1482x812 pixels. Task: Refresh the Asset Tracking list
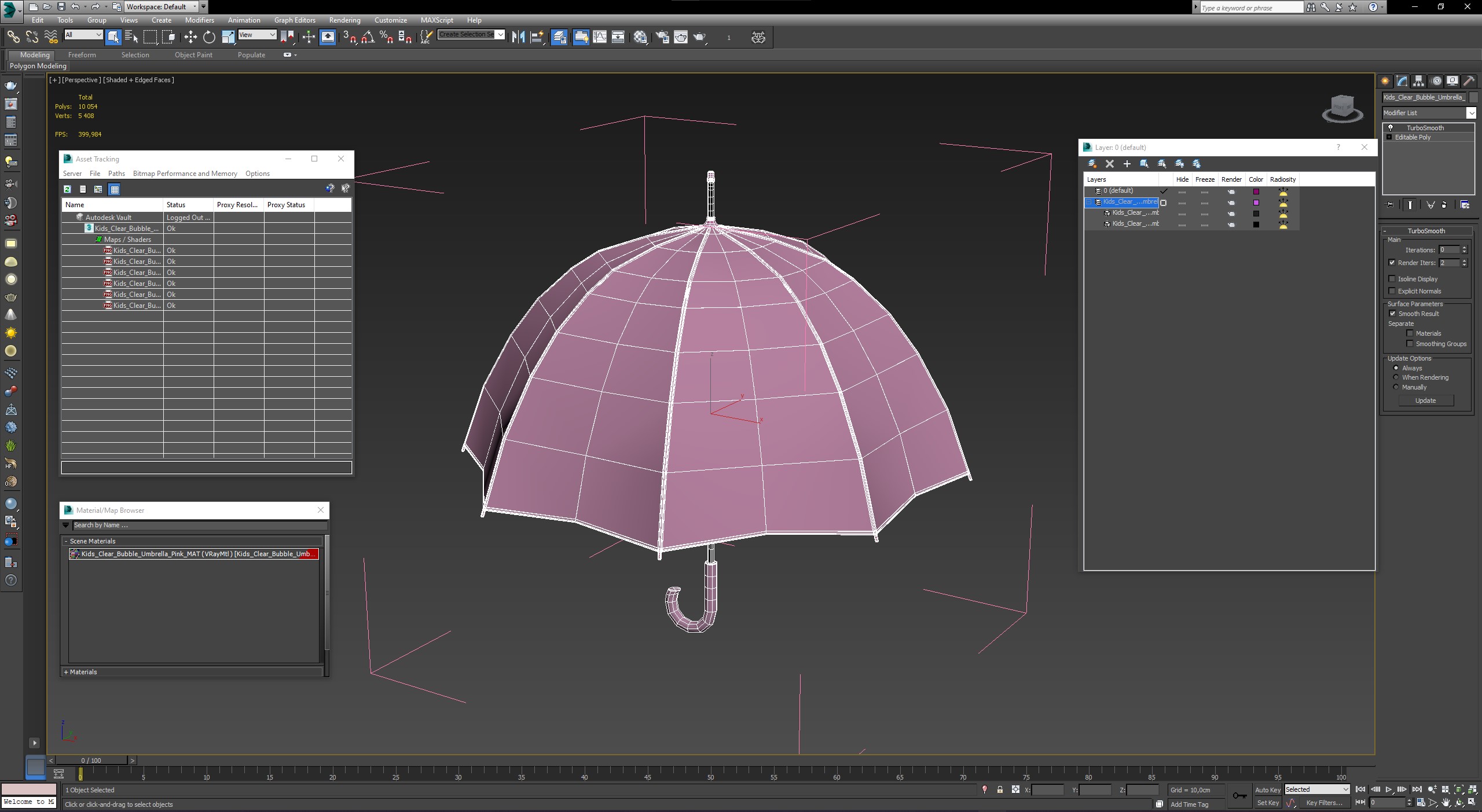point(68,189)
